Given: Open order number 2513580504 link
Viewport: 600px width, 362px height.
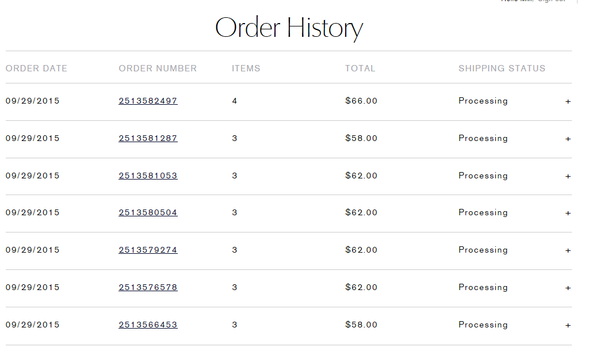Looking at the screenshot, I should click(148, 212).
